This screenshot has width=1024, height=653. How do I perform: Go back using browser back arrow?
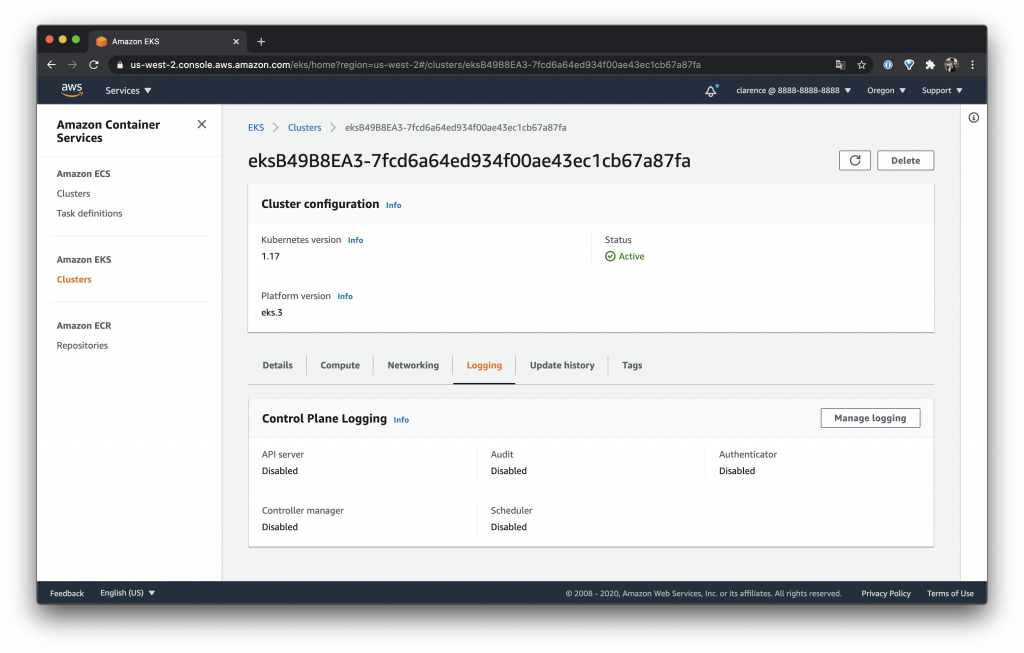[52, 65]
